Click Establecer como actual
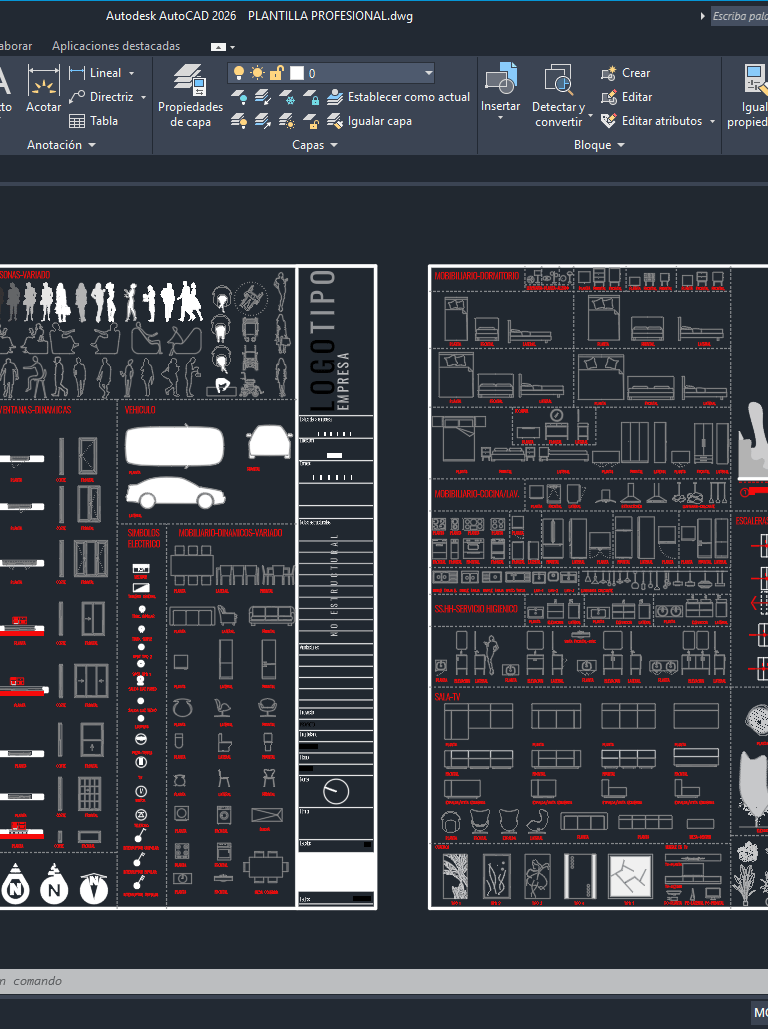 [398, 97]
